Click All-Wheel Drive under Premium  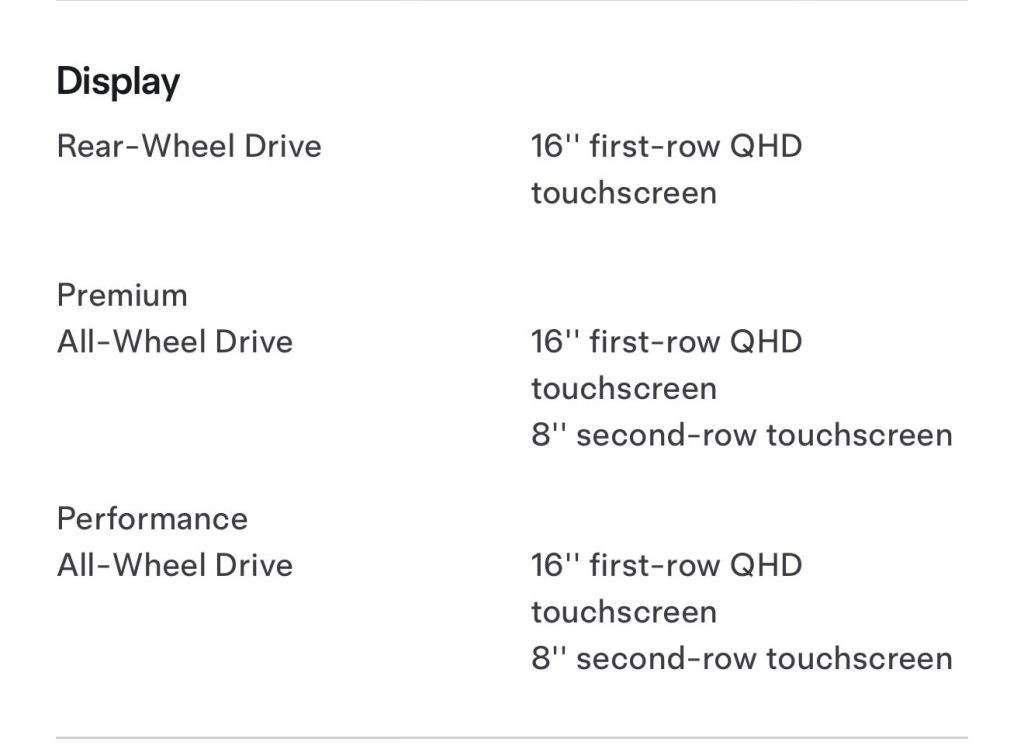tap(175, 342)
